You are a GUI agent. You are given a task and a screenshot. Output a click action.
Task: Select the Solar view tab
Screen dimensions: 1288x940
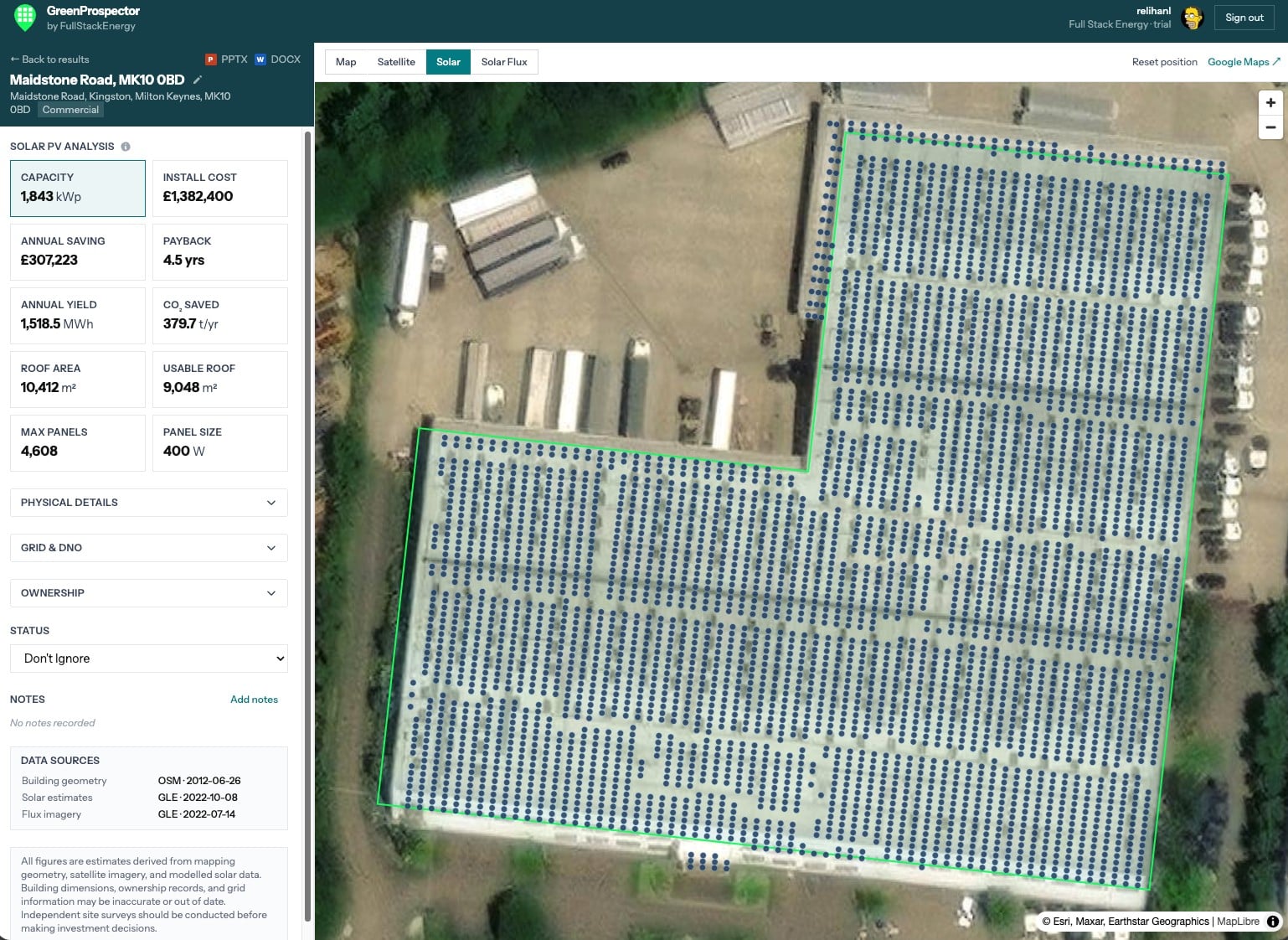(x=448, y=62)
